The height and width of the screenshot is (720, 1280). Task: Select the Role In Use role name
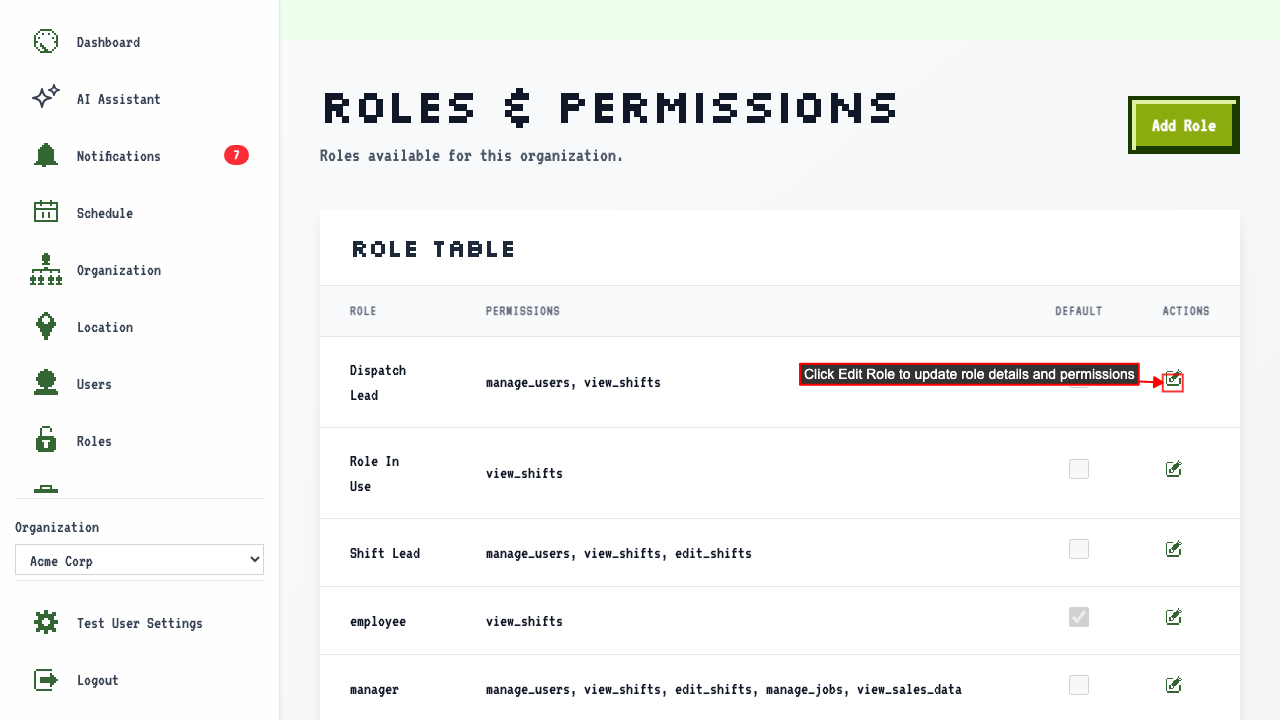click(375, 473)
